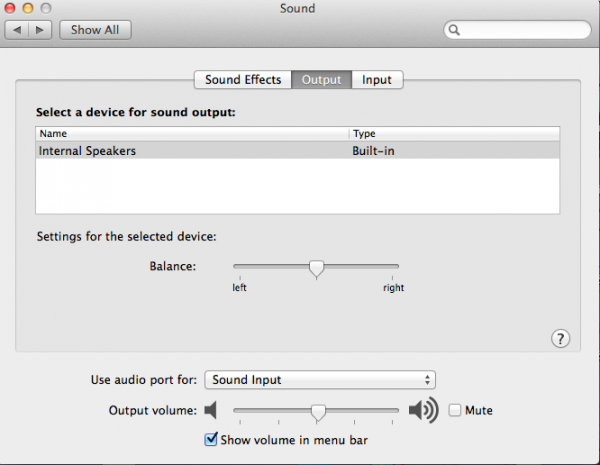The width and height of the screenshot is (600, 465).
Task: Click the back navigation arrow
Action: click(x=17, y=30)
